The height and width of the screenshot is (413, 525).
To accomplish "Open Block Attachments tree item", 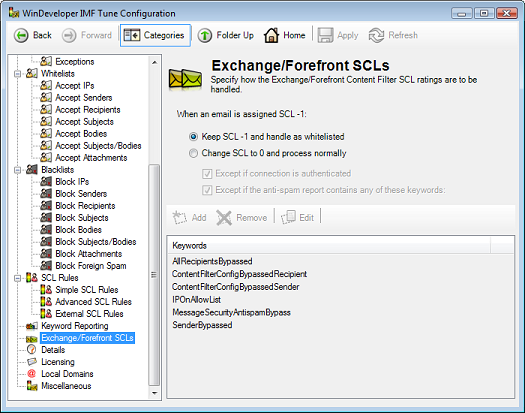I will (x=88, y=254).
